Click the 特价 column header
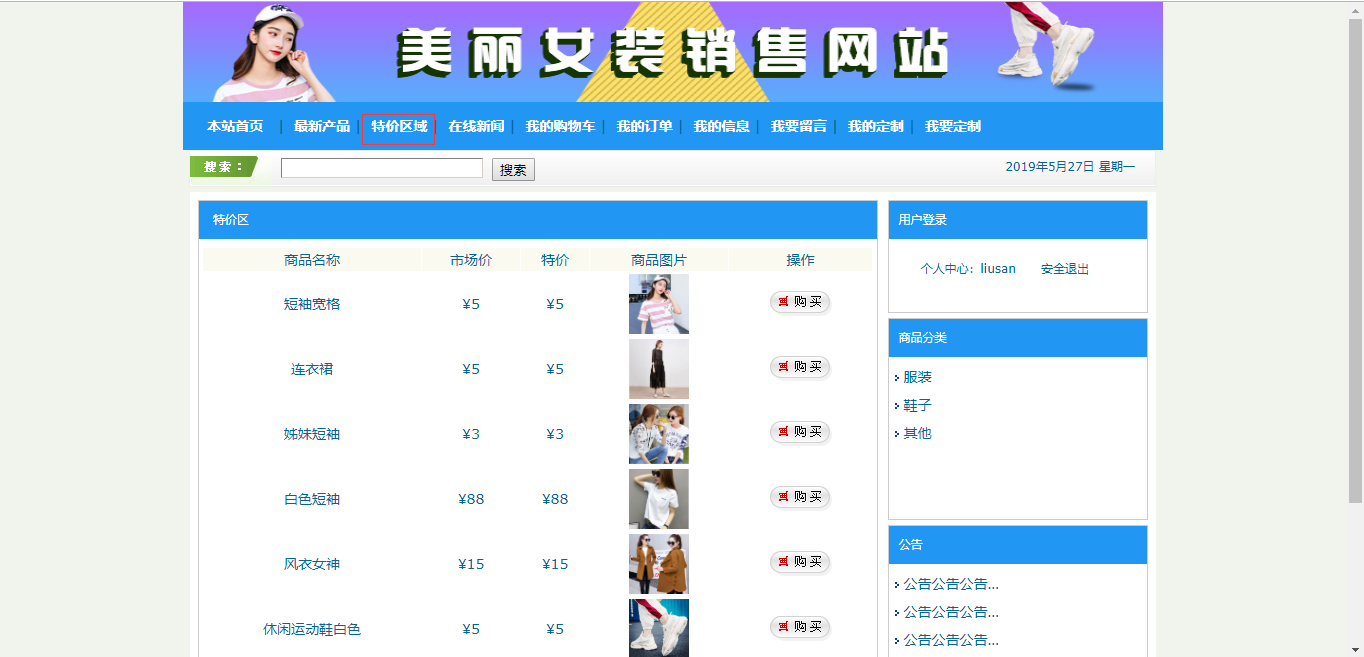 click(x=555, y=260)
